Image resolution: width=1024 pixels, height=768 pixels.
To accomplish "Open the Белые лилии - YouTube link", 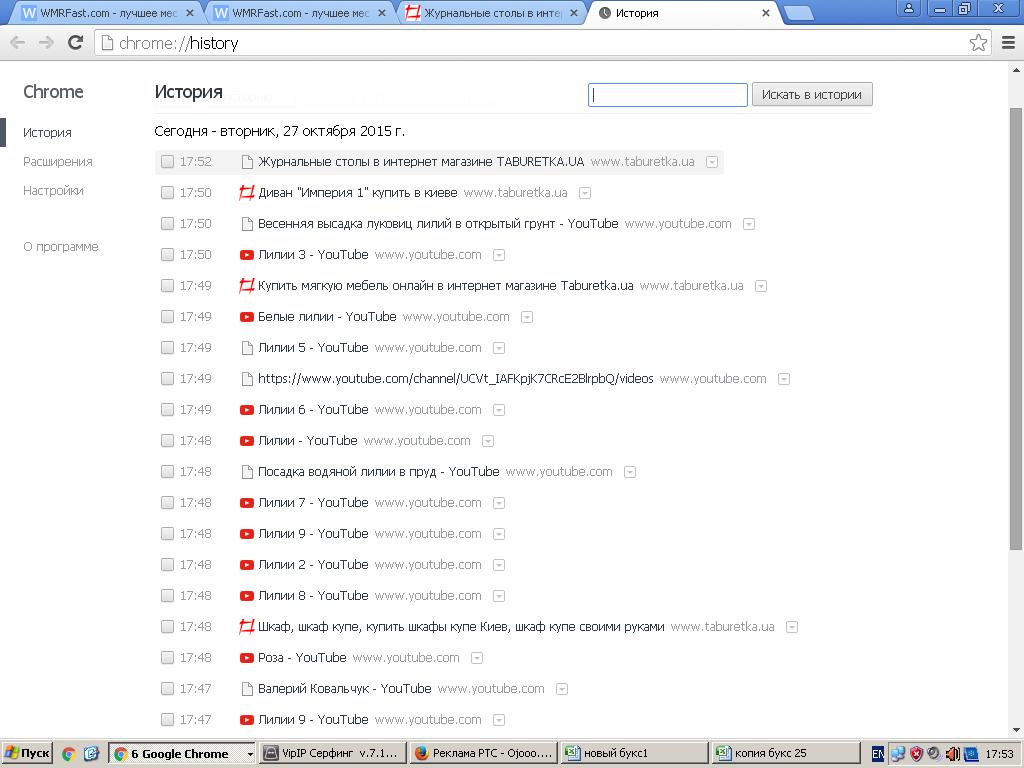I will click(x=327, y=317).
